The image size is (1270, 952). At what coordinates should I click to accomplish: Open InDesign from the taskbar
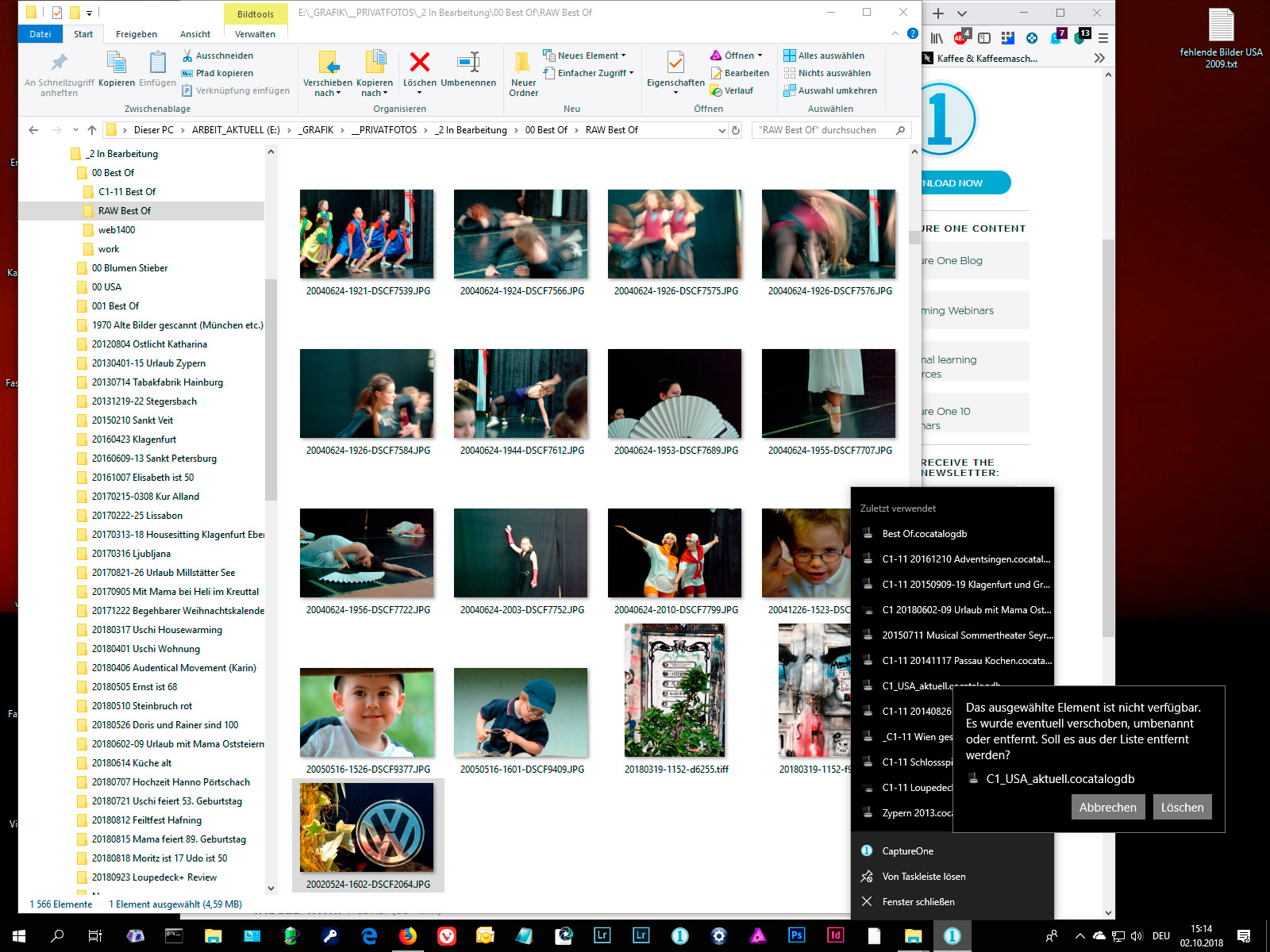click(835, 936)
